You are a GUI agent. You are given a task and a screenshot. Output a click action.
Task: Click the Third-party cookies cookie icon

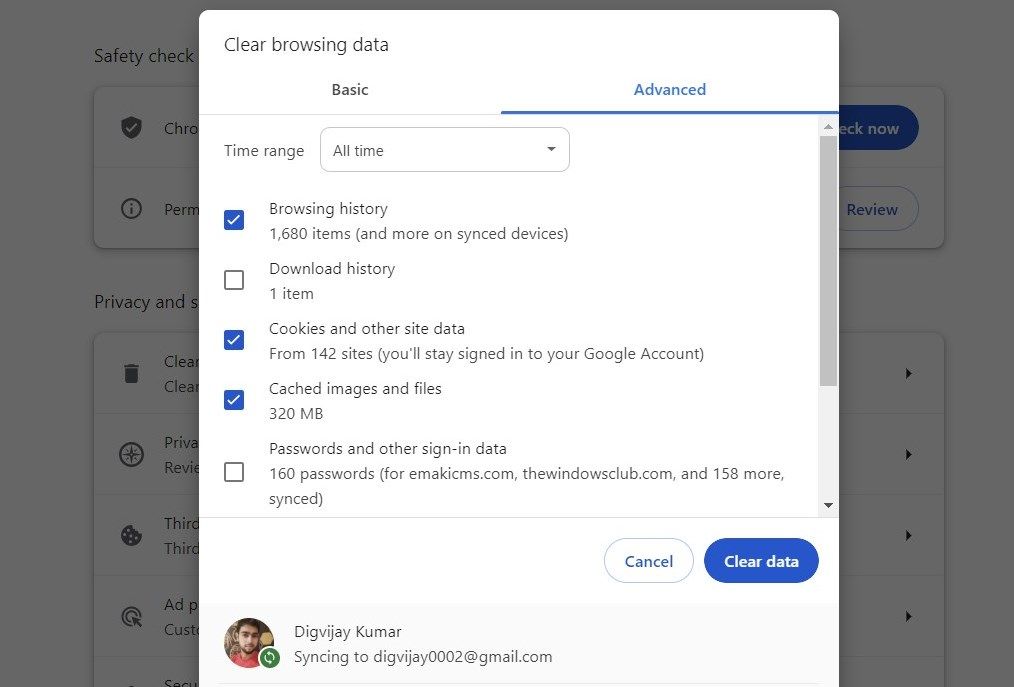coord(131,535)
